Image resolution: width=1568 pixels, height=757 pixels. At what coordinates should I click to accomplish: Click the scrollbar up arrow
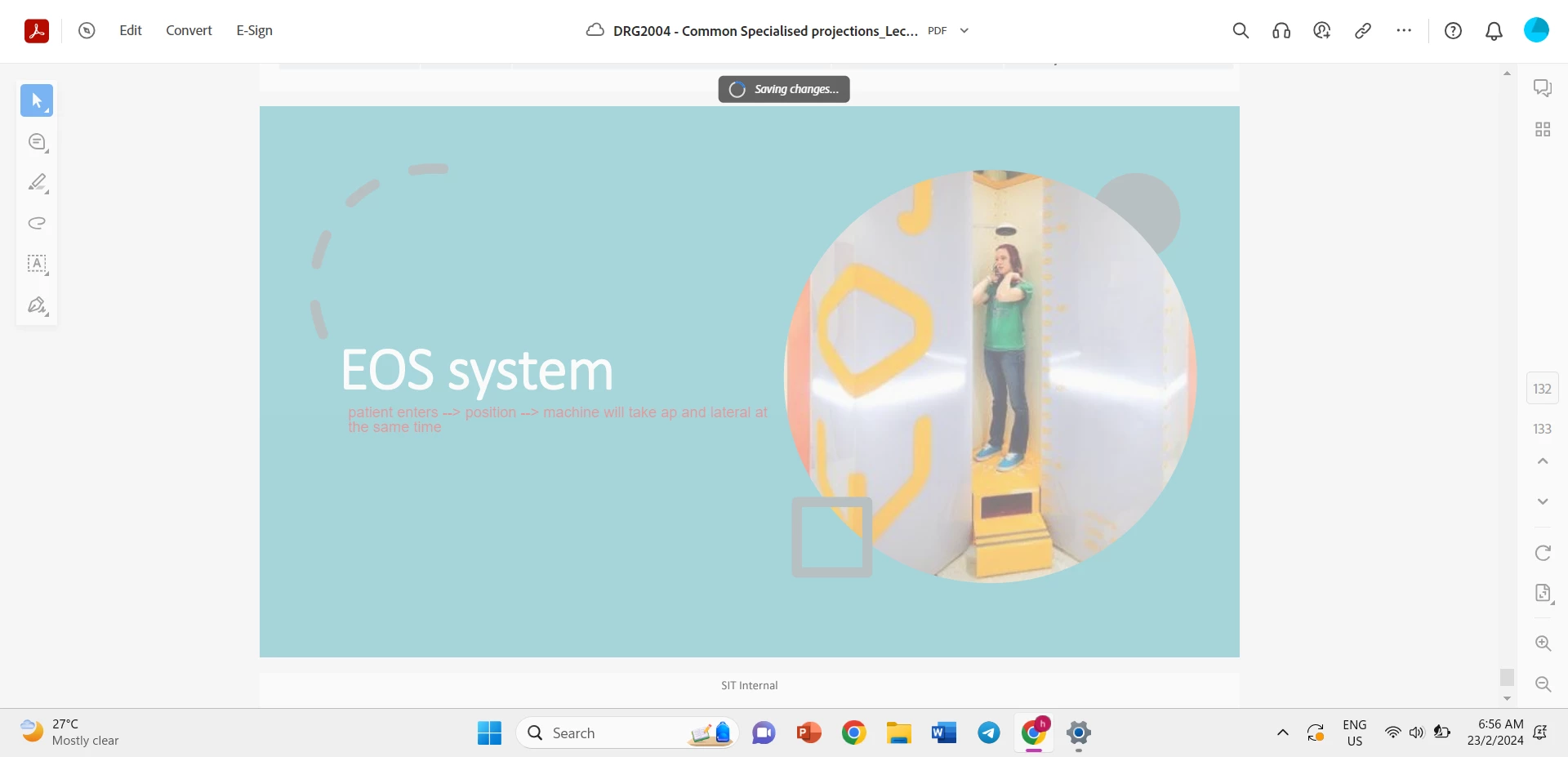1507,73
